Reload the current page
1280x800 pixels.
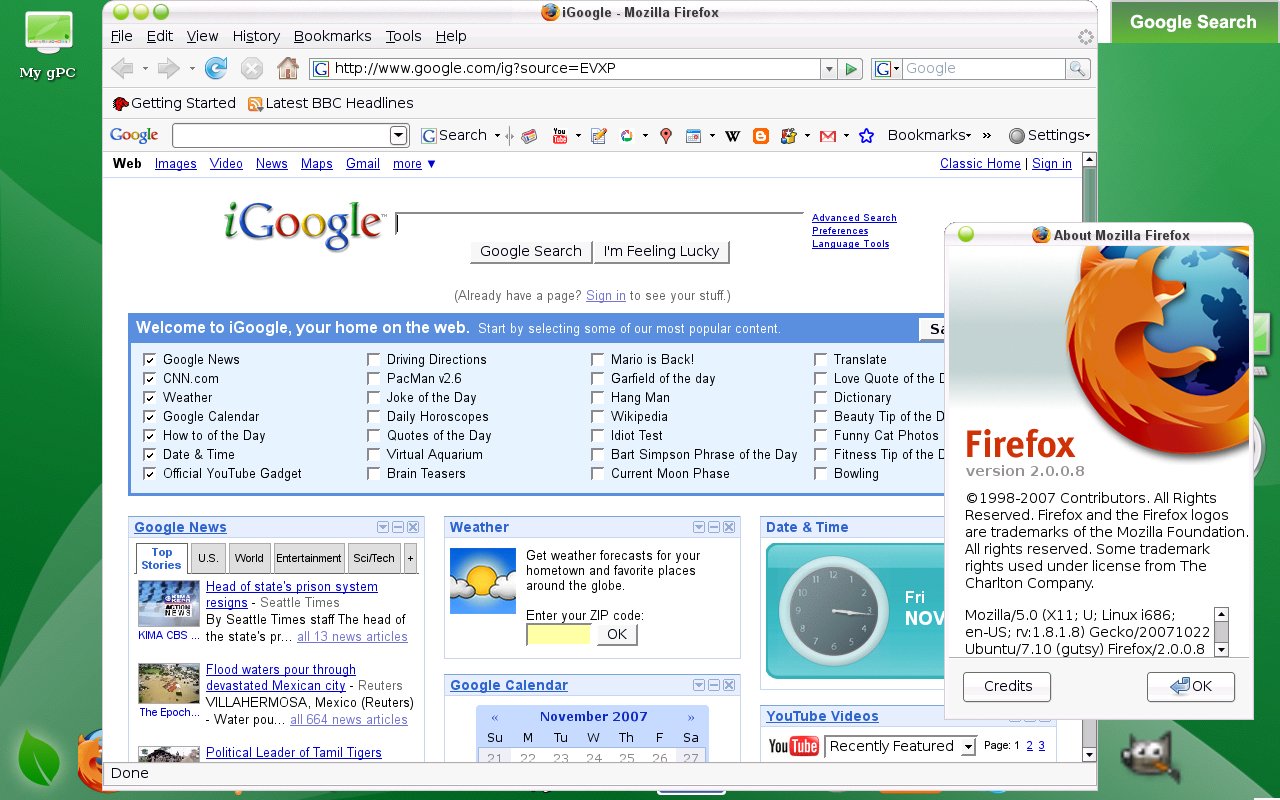[215, 68]
